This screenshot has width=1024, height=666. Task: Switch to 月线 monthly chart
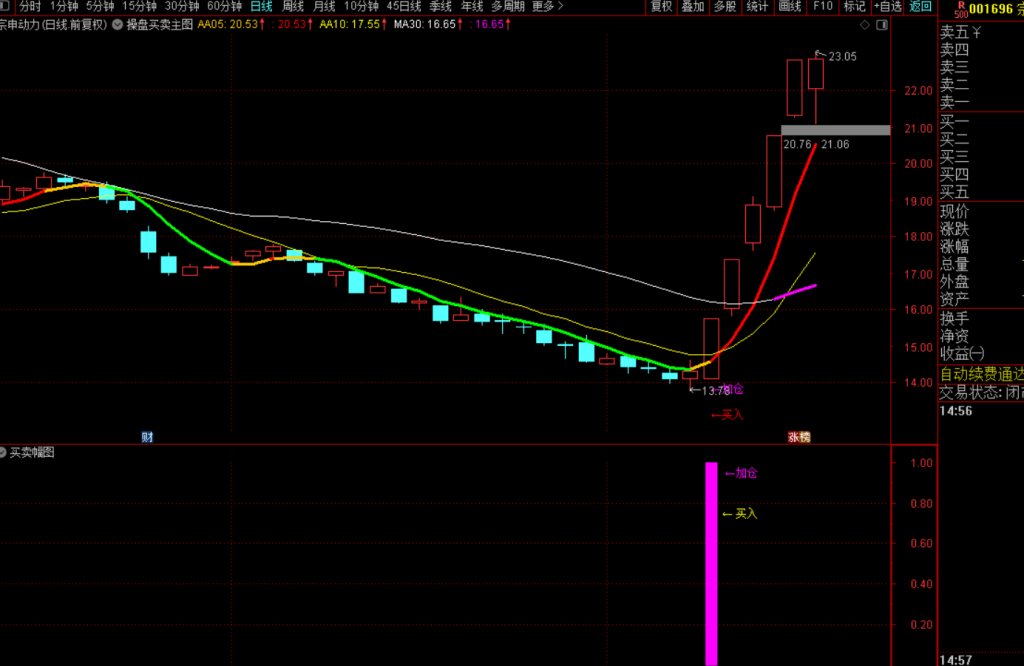324,7
